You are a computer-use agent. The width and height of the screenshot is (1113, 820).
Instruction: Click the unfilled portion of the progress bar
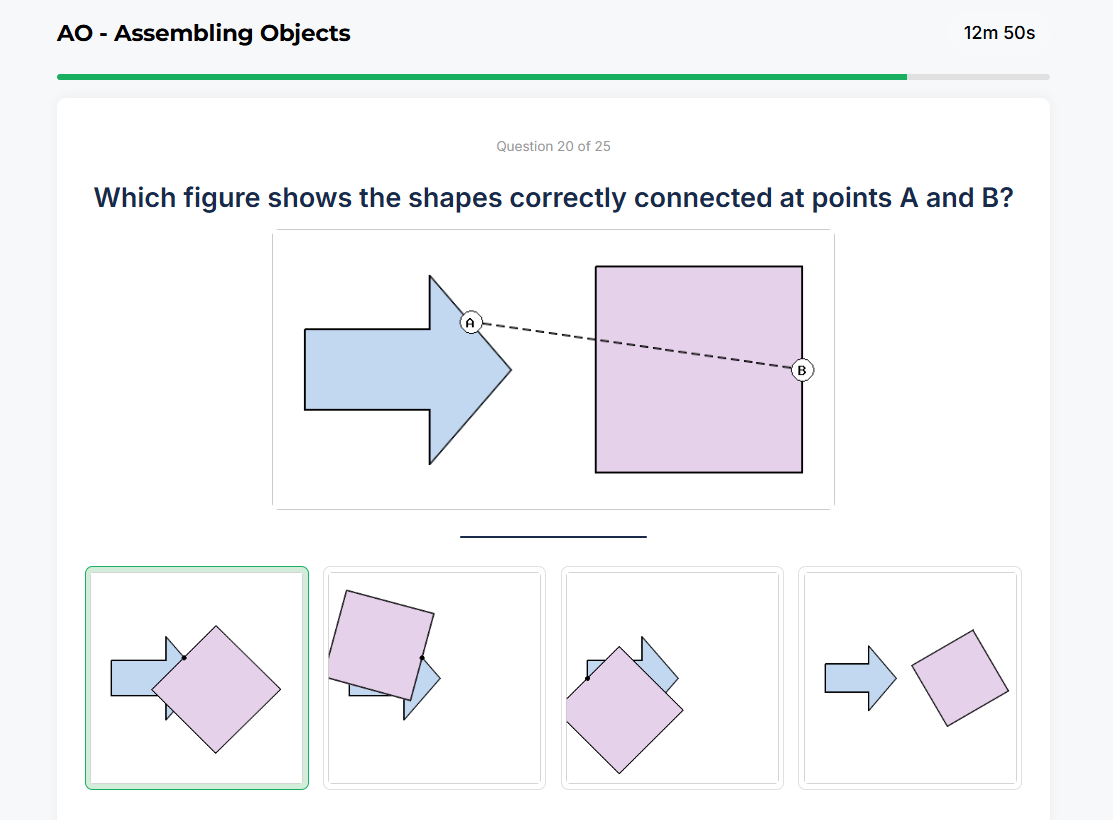coord(980,75)
